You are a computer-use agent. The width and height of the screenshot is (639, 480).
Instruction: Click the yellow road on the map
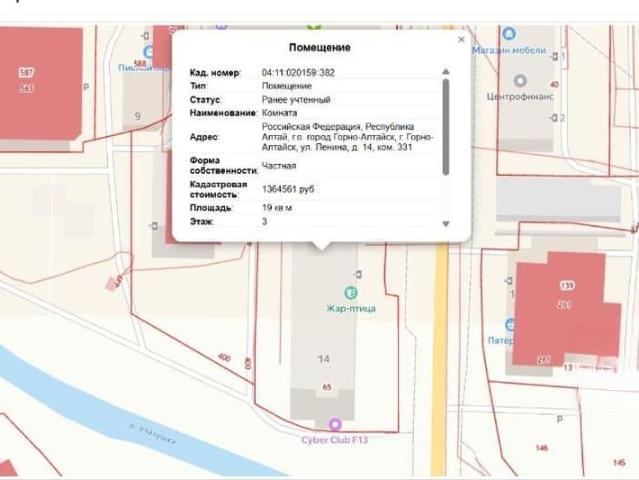(x=440, y=359)
